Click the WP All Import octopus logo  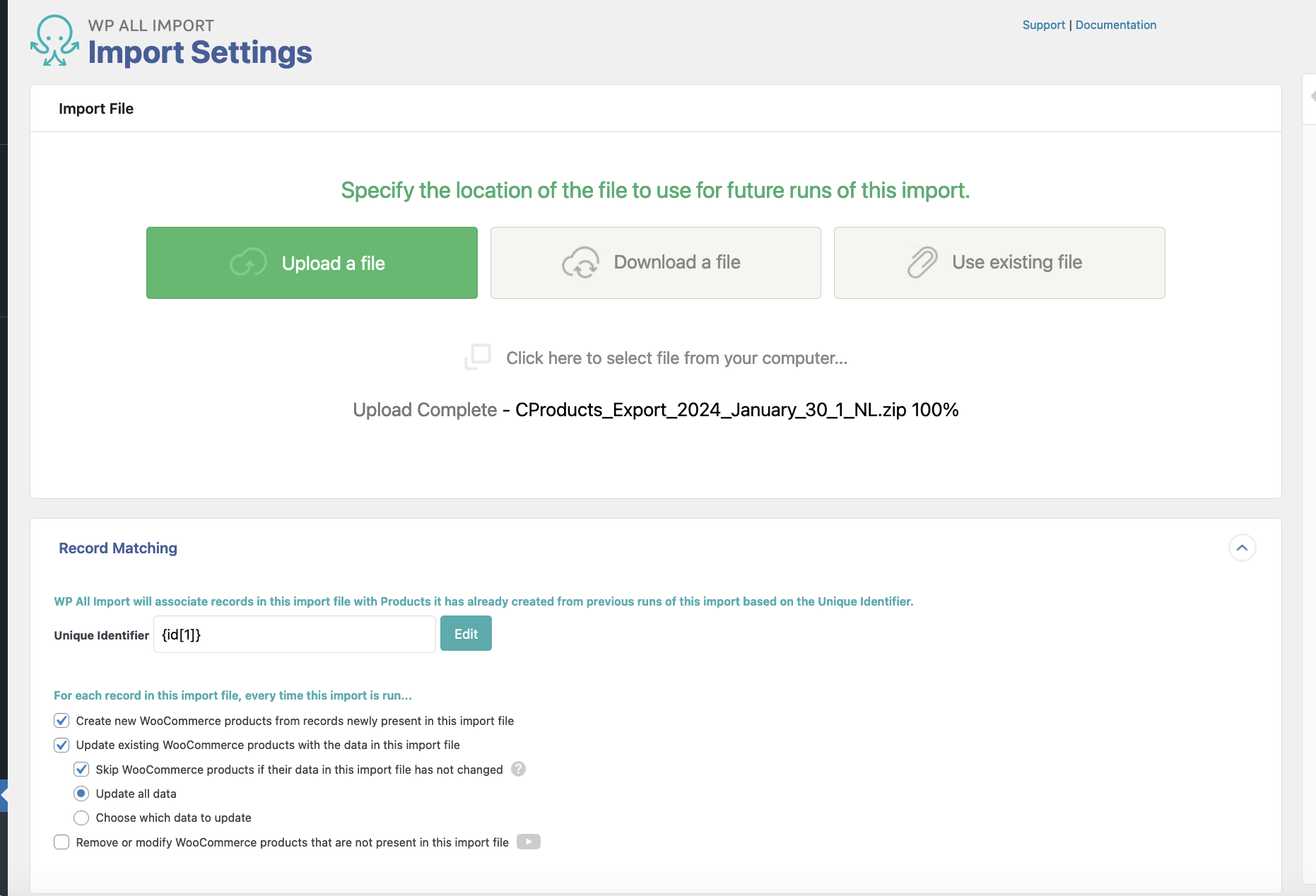point(54,41)
